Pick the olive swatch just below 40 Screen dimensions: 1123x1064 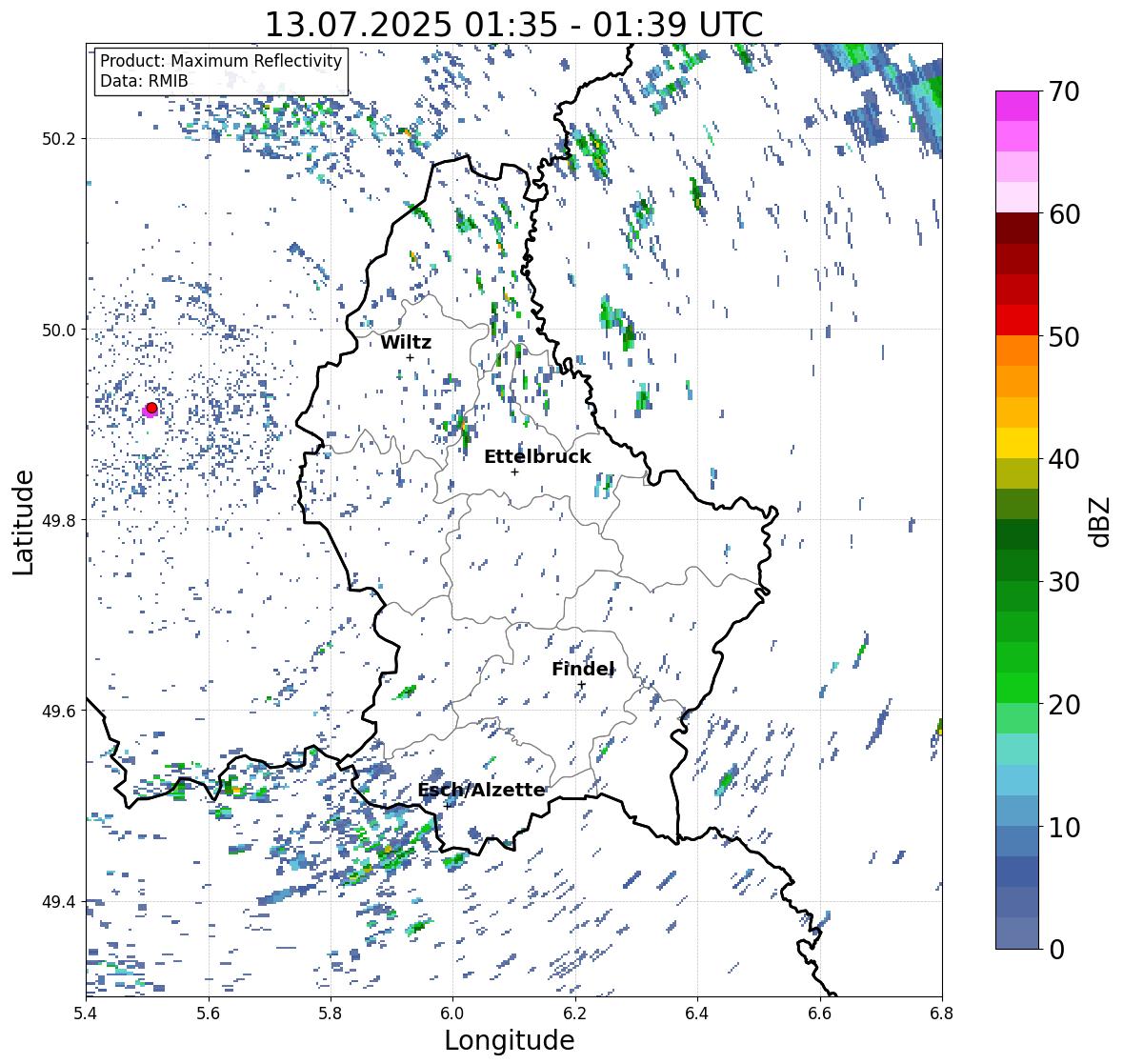pos(1017,473)
